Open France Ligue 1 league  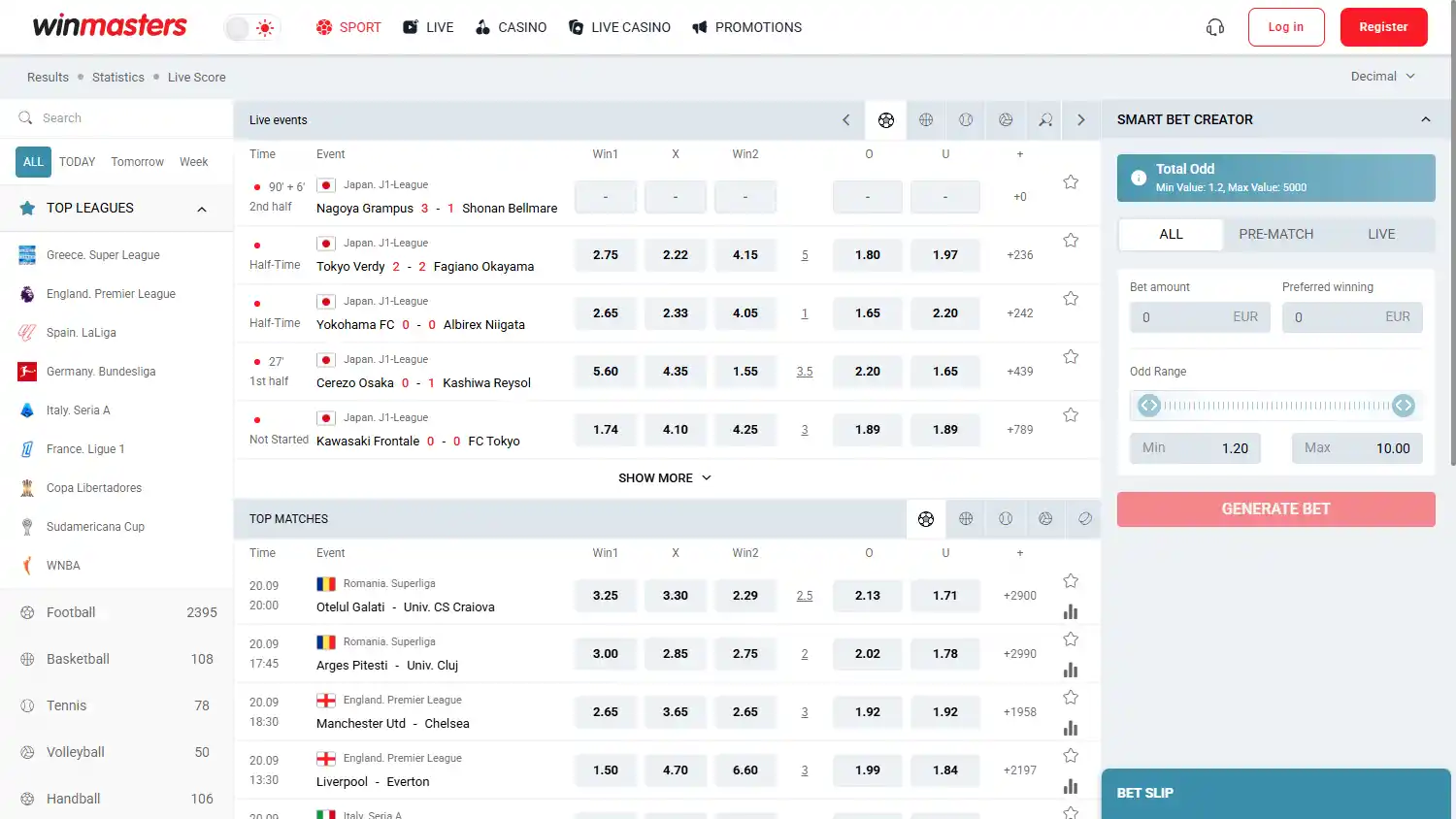tap(116, 449)
